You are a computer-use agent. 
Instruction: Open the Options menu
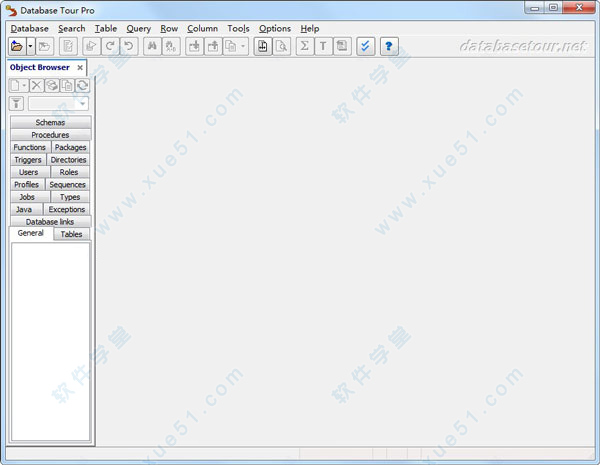coord(275,29)
